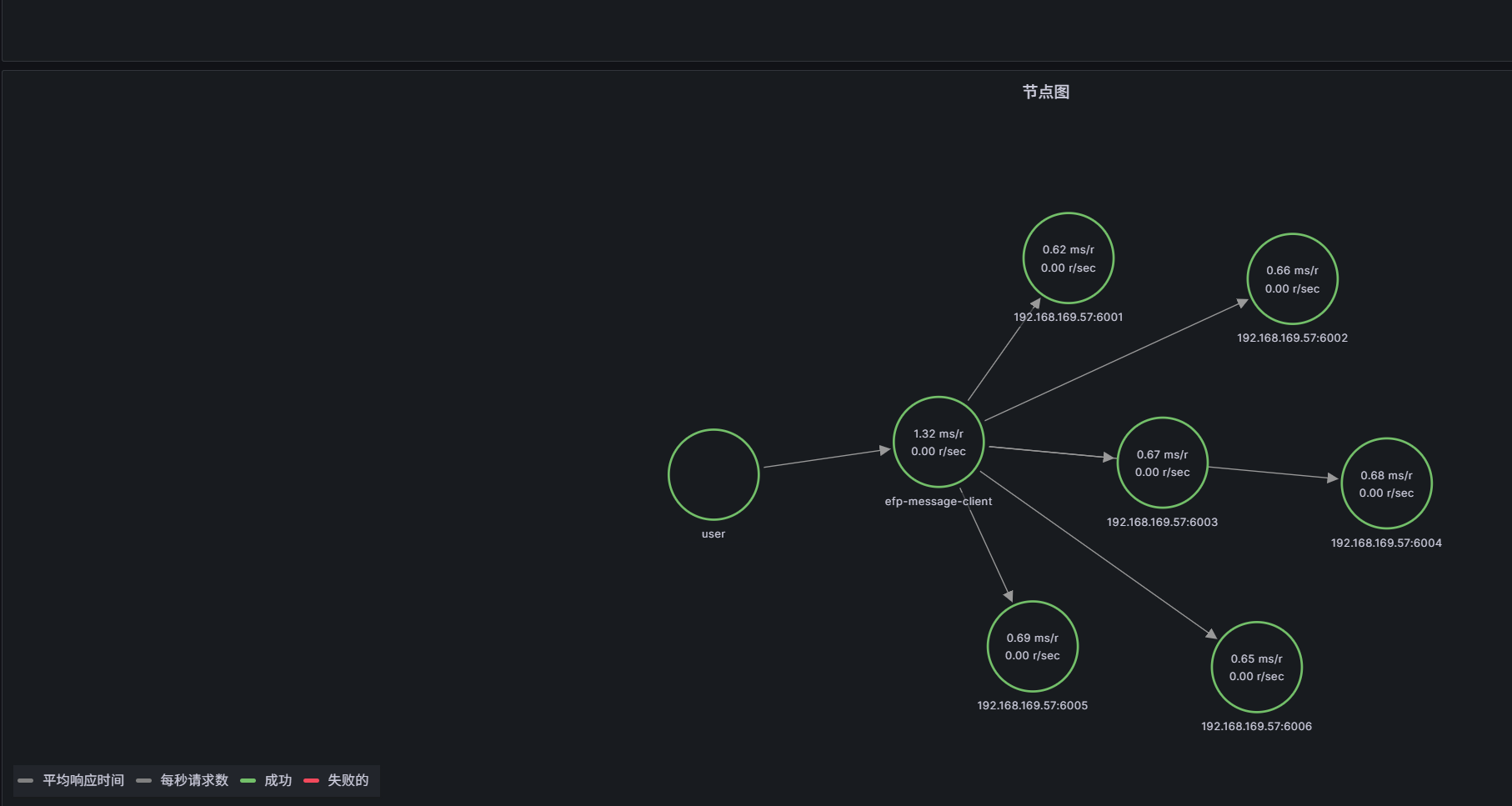The image size is (1512, 806).
Task: Click node circle showing 0.62 ms/r
Action: pos(1068,258)
